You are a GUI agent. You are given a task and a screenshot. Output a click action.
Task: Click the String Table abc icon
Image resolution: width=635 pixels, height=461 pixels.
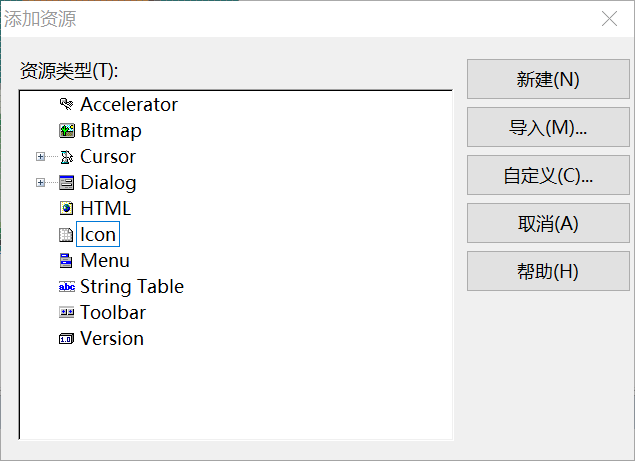coord(67,287)
